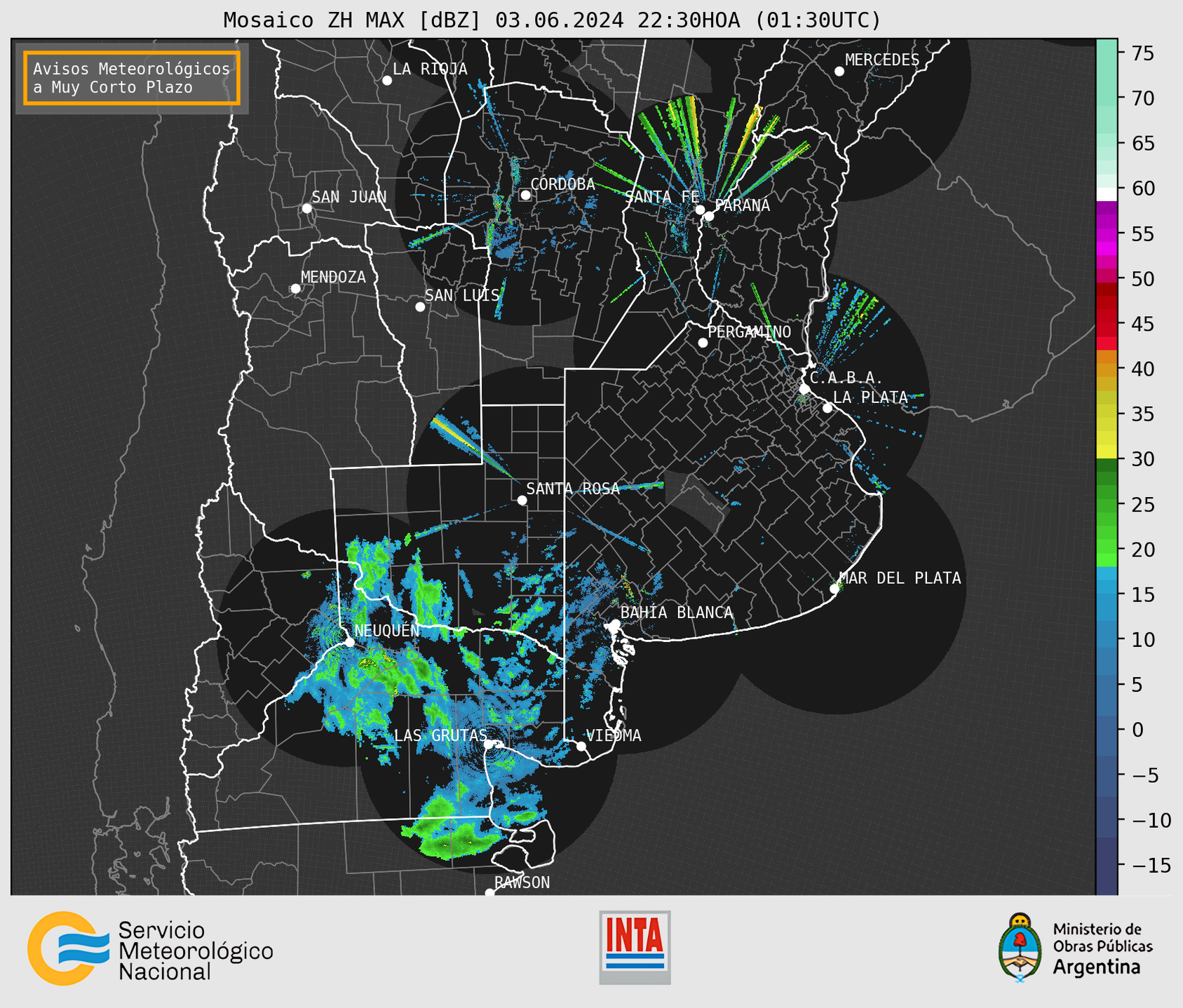The width and height of the screenshot is (1183, 1008).
Task: Click the 45 dBZ red band on colorbar
Action: pos(1107,324)
